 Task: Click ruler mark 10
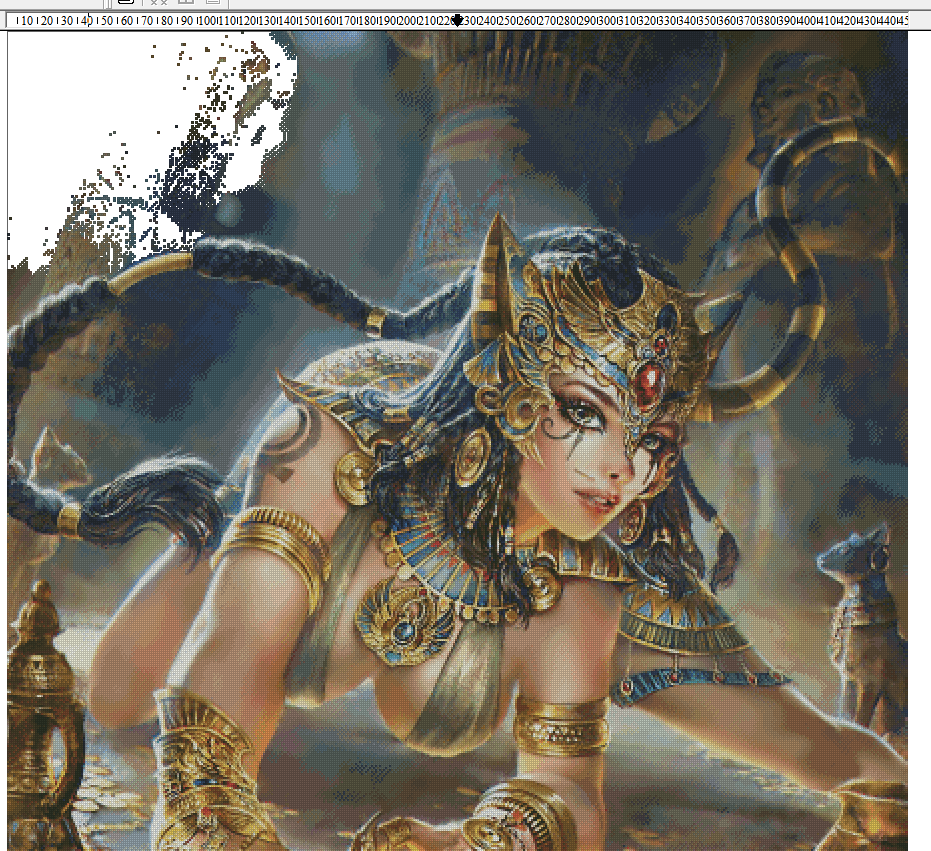coord(27,21)
